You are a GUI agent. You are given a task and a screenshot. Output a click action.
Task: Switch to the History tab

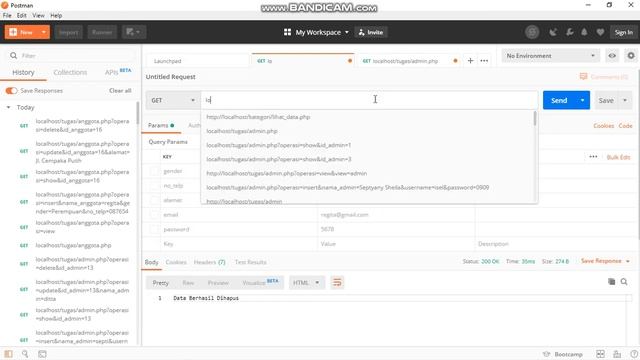click(23, 72)
